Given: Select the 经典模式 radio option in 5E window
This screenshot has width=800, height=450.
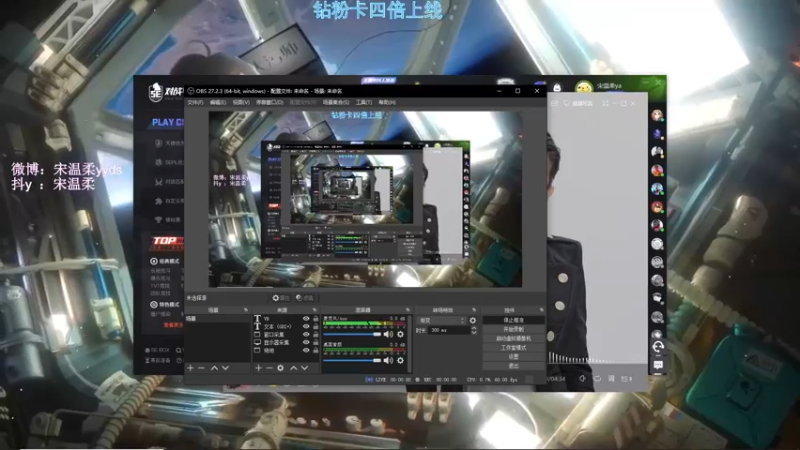Looking at the screenshot, I should click(x=154, y=261).
